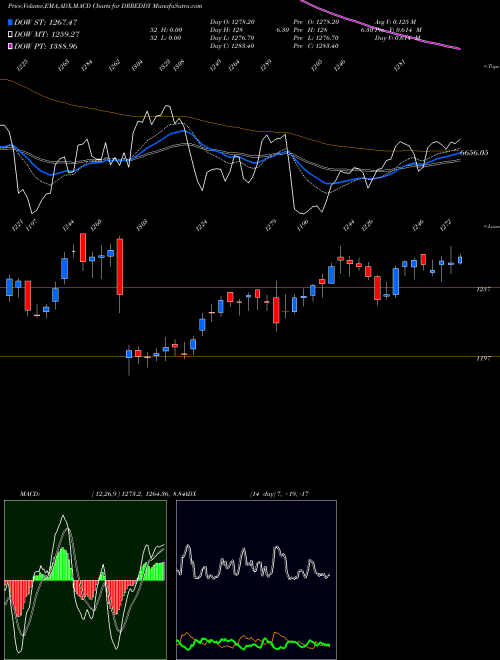Click the 'MACD:' panel heading
Screen dimensions: 500x660
coord(30,494)
